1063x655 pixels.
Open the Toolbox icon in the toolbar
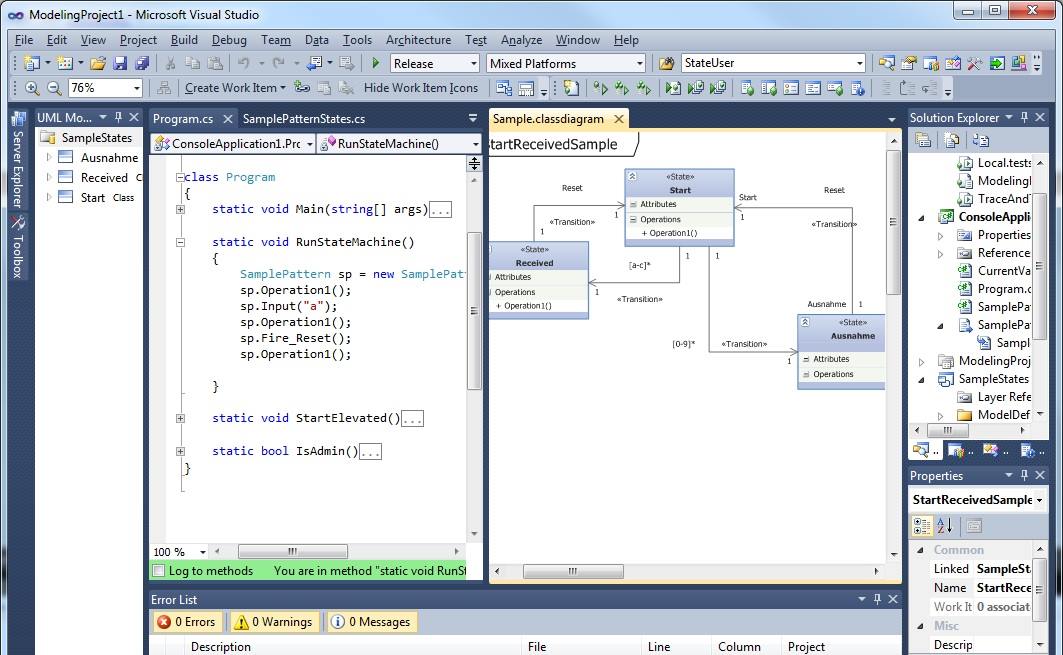coord(975,63)
